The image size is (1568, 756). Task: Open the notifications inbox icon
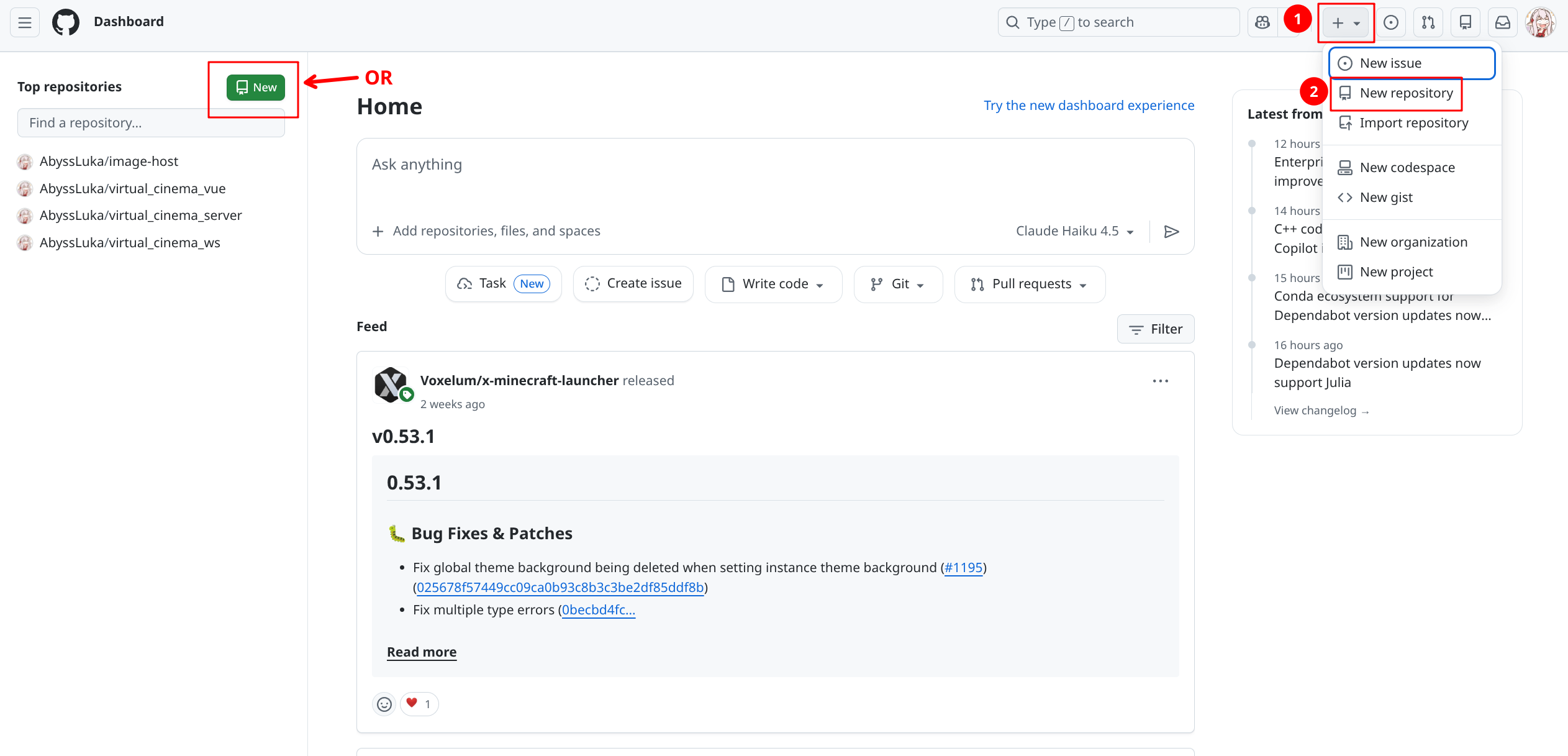tap(1503, 22)
